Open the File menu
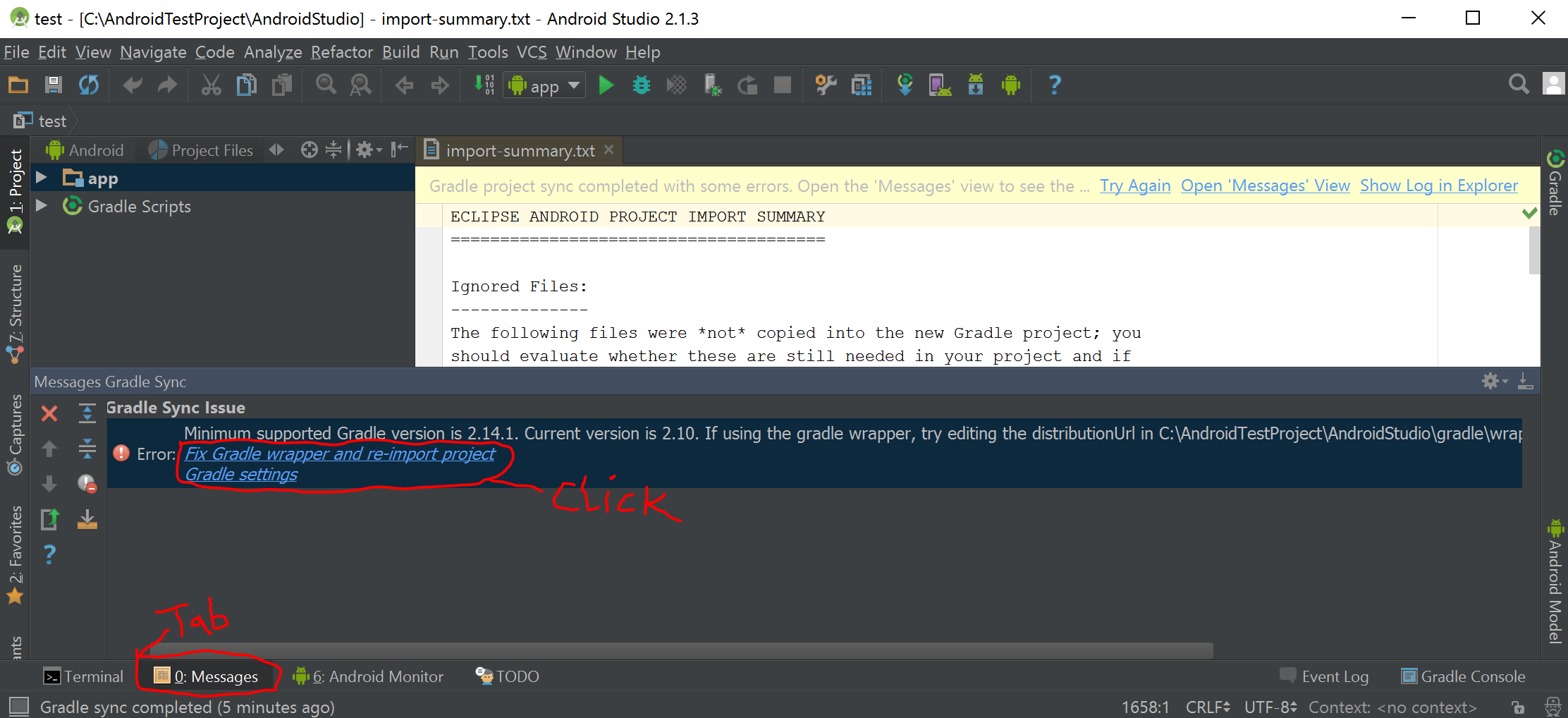Image resolution: width=1568 pixels, height=718 pixels. click(16, 52)
